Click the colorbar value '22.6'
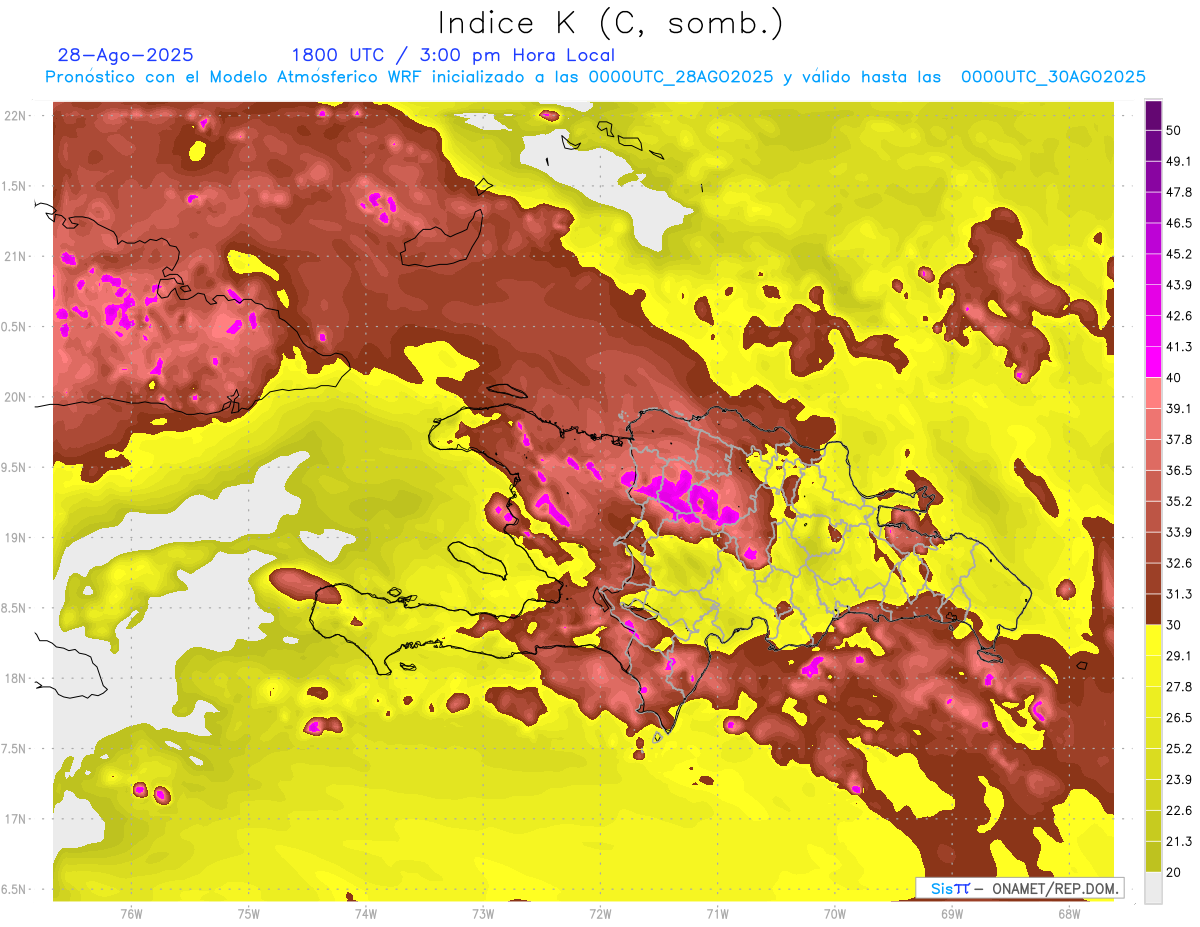The width and height of the screenshot is (1200, 927). click(1179, 810)
